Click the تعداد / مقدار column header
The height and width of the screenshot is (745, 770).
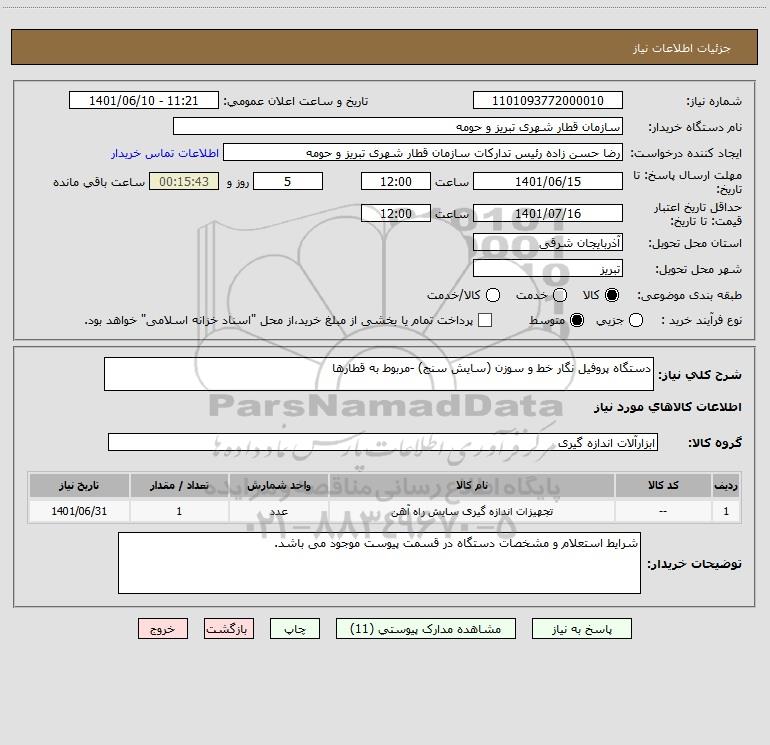tap(179, 485)
